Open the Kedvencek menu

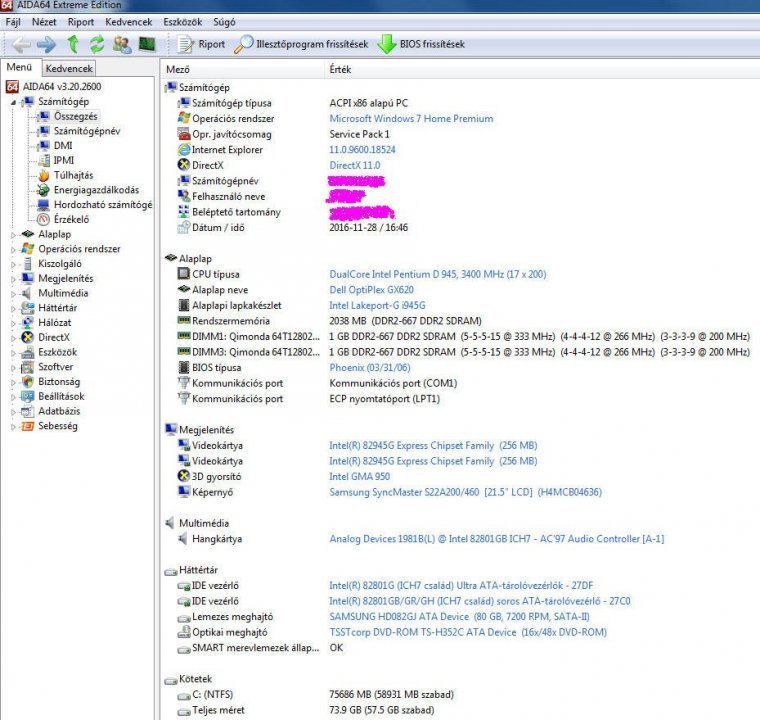[x=128, y=22]
